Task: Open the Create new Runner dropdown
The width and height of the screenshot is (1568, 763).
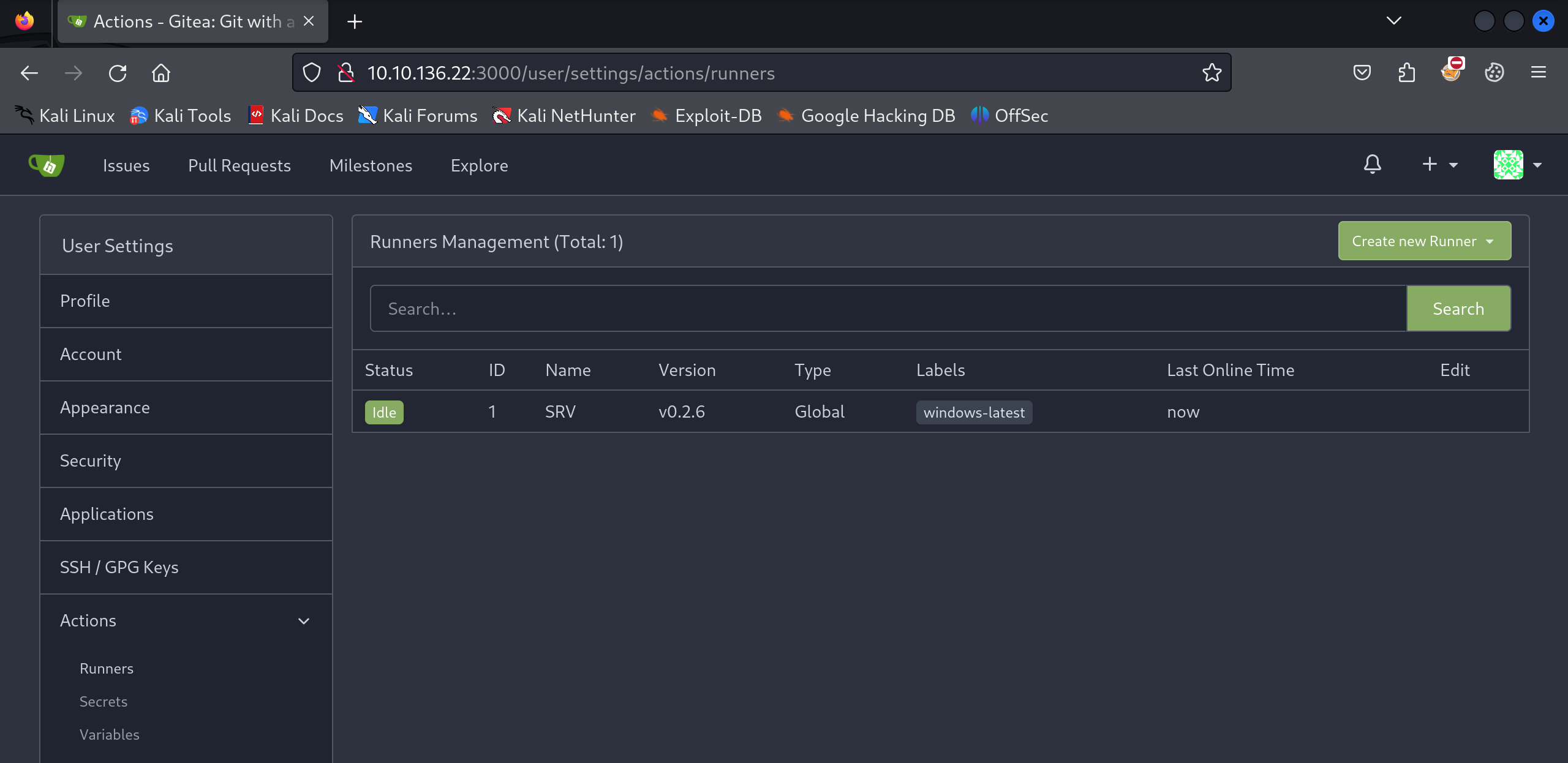Action: point(1424,241)
